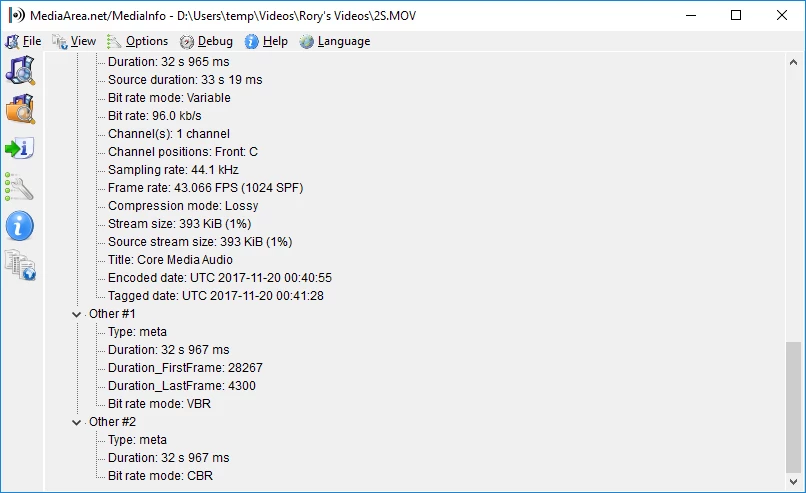
Task: Select the Channel(s): 1 channel row
Action: (x=169, y=134)
